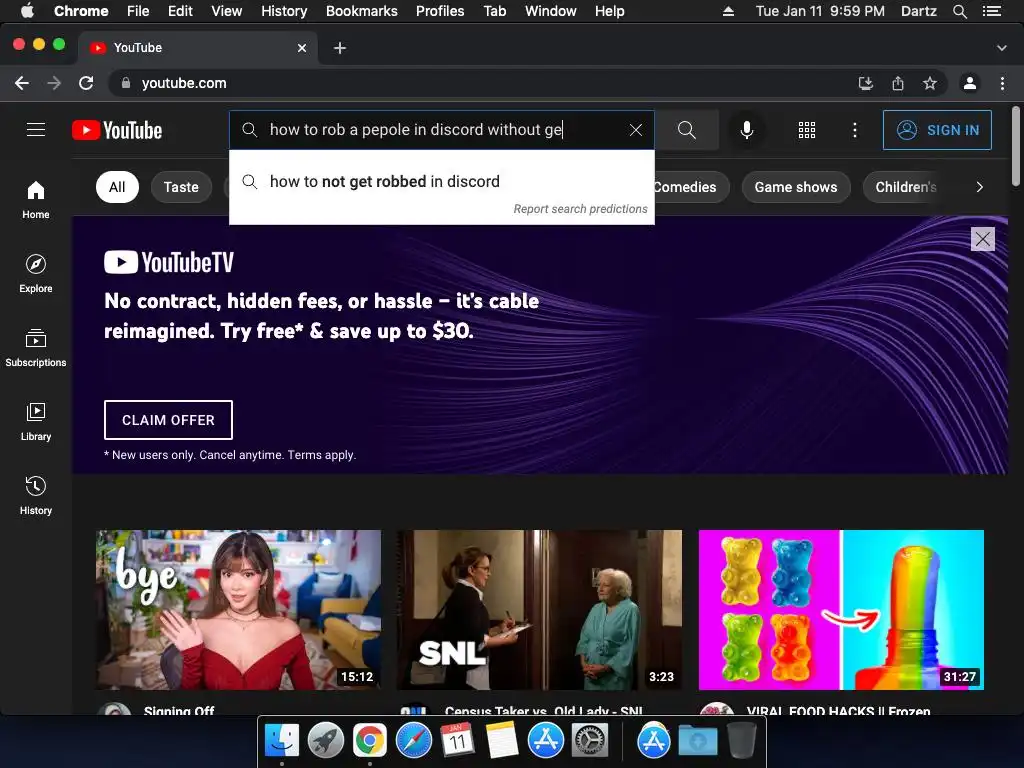Open the Chrome profile icon
This screenshot has width=1024, height=768.
tap(970, 83)
